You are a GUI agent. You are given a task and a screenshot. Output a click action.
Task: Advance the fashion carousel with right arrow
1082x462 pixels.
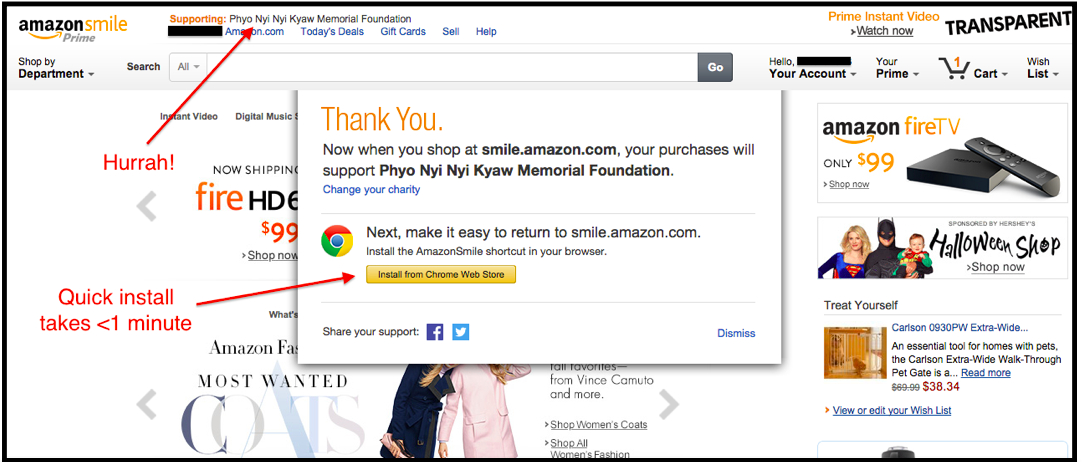coord(669,404)
